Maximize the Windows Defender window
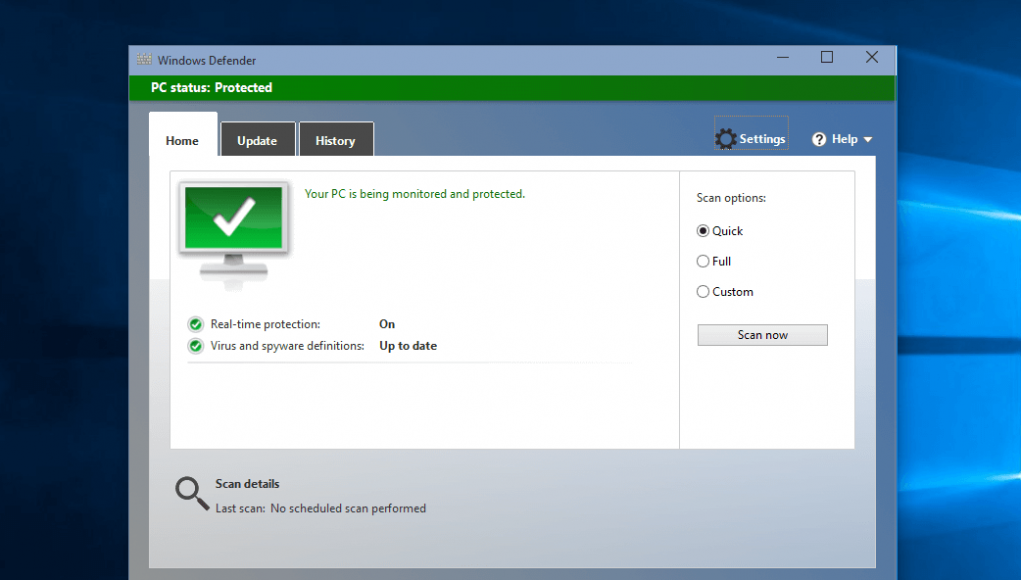This screenshot has width=1021, height=580. pos(827,57)
